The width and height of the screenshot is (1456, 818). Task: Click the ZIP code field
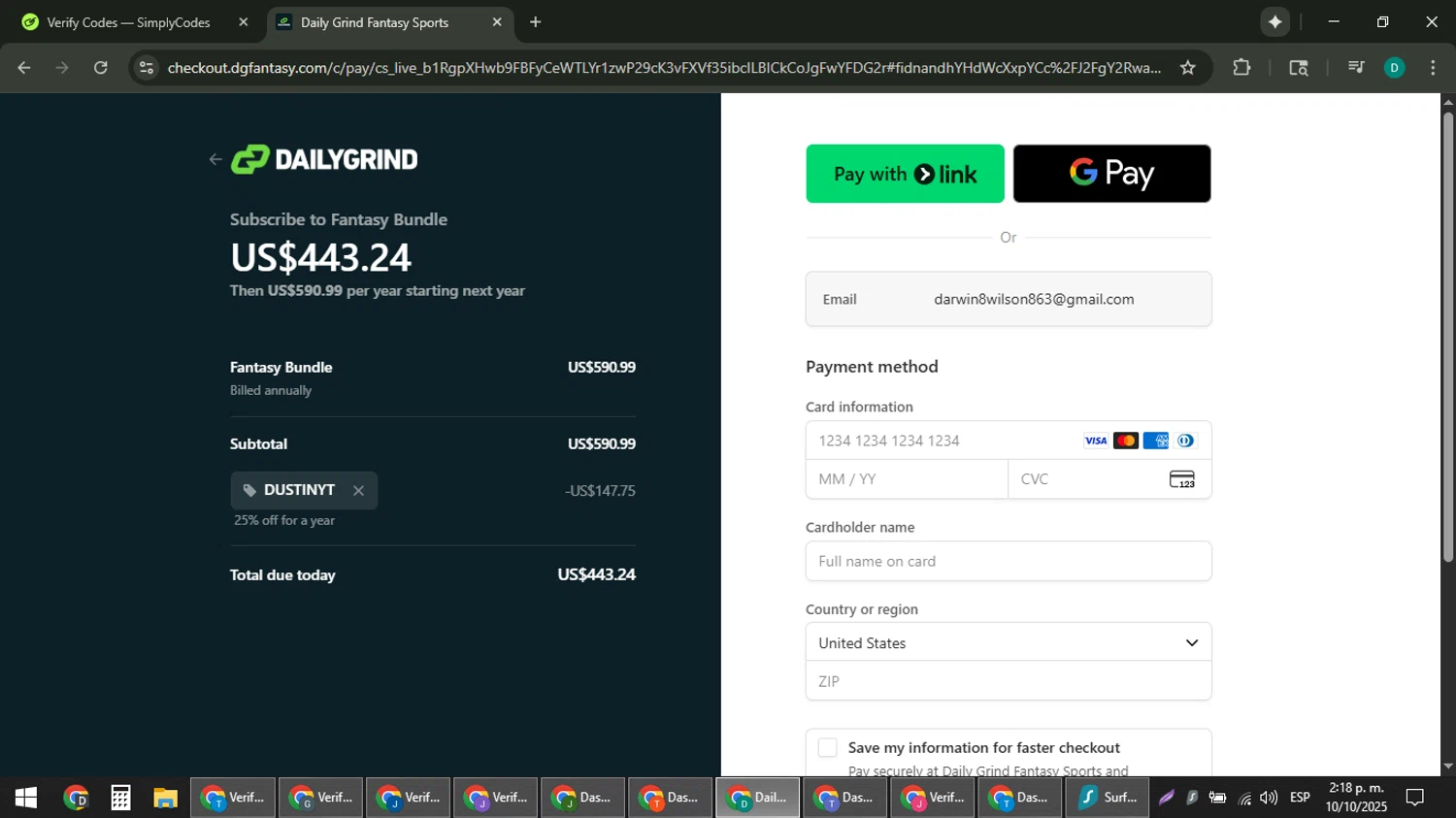tap(1009, 681)
